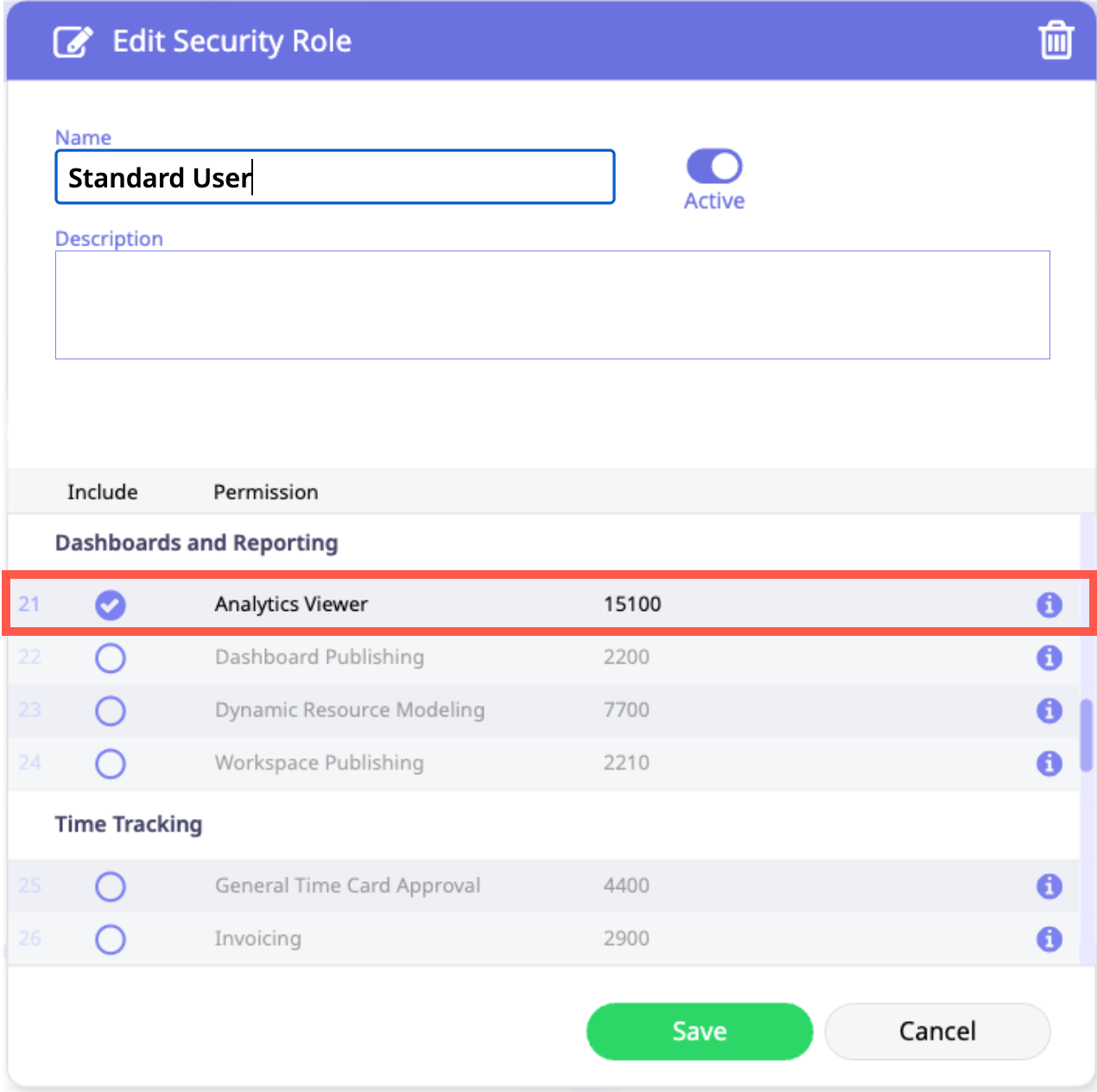The image size is (1097, 1092).
Task: Open info icon for Dashboard Publishing
Action: 1049,658
